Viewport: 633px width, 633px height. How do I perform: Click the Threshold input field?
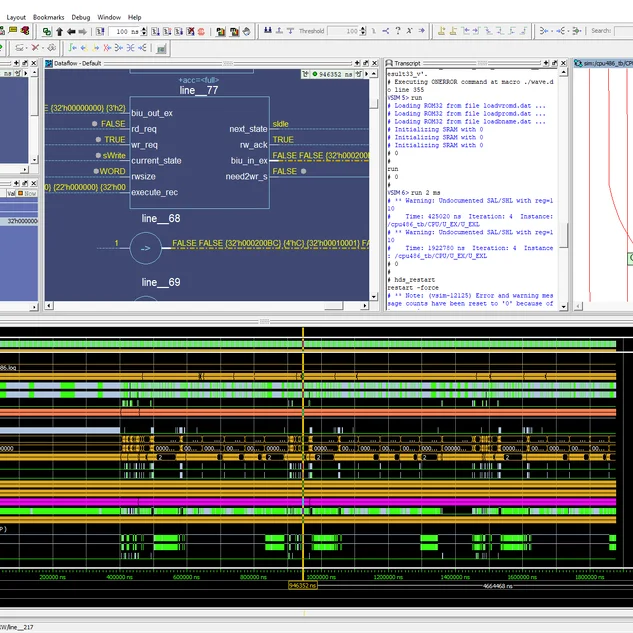(343, 31)
